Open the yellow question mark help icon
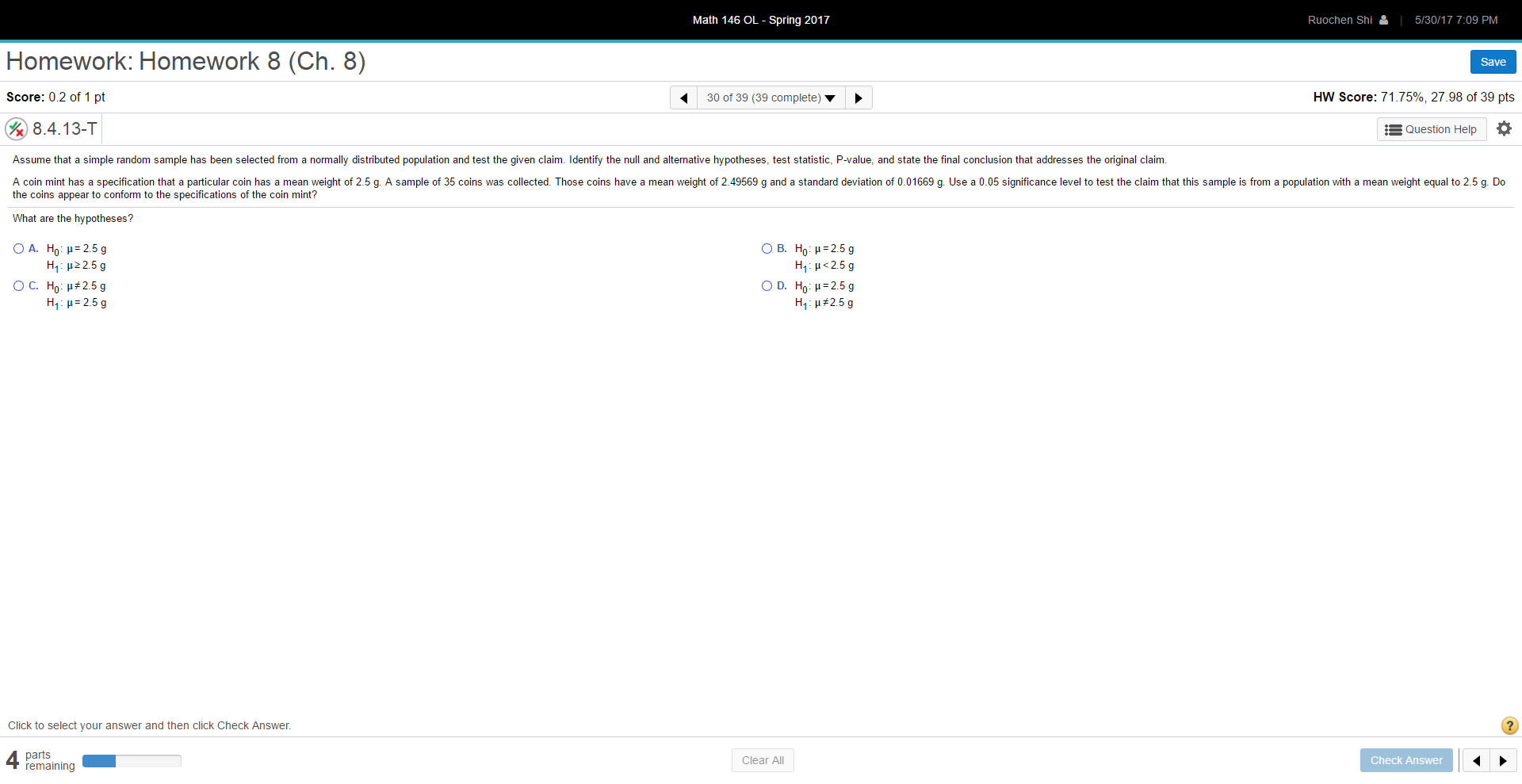The image size is (1522, 784). pos(1509,725)
